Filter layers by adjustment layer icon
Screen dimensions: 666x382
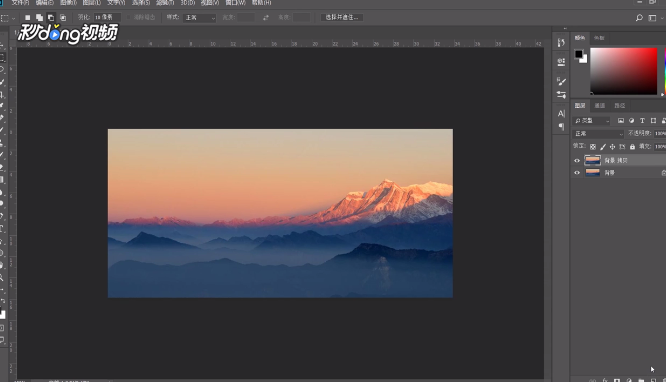632,121
